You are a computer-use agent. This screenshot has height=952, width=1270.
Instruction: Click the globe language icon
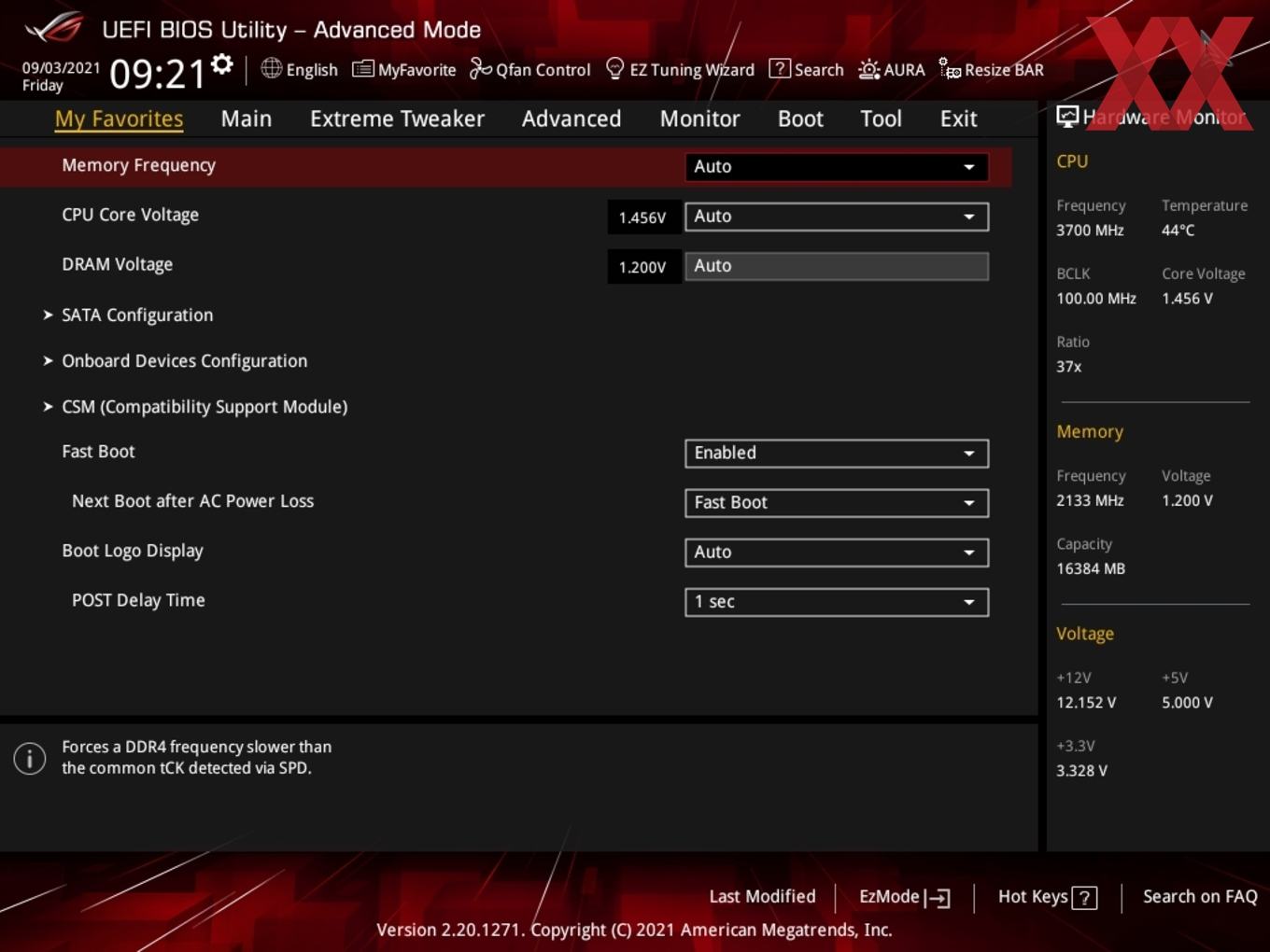point(271,68)
